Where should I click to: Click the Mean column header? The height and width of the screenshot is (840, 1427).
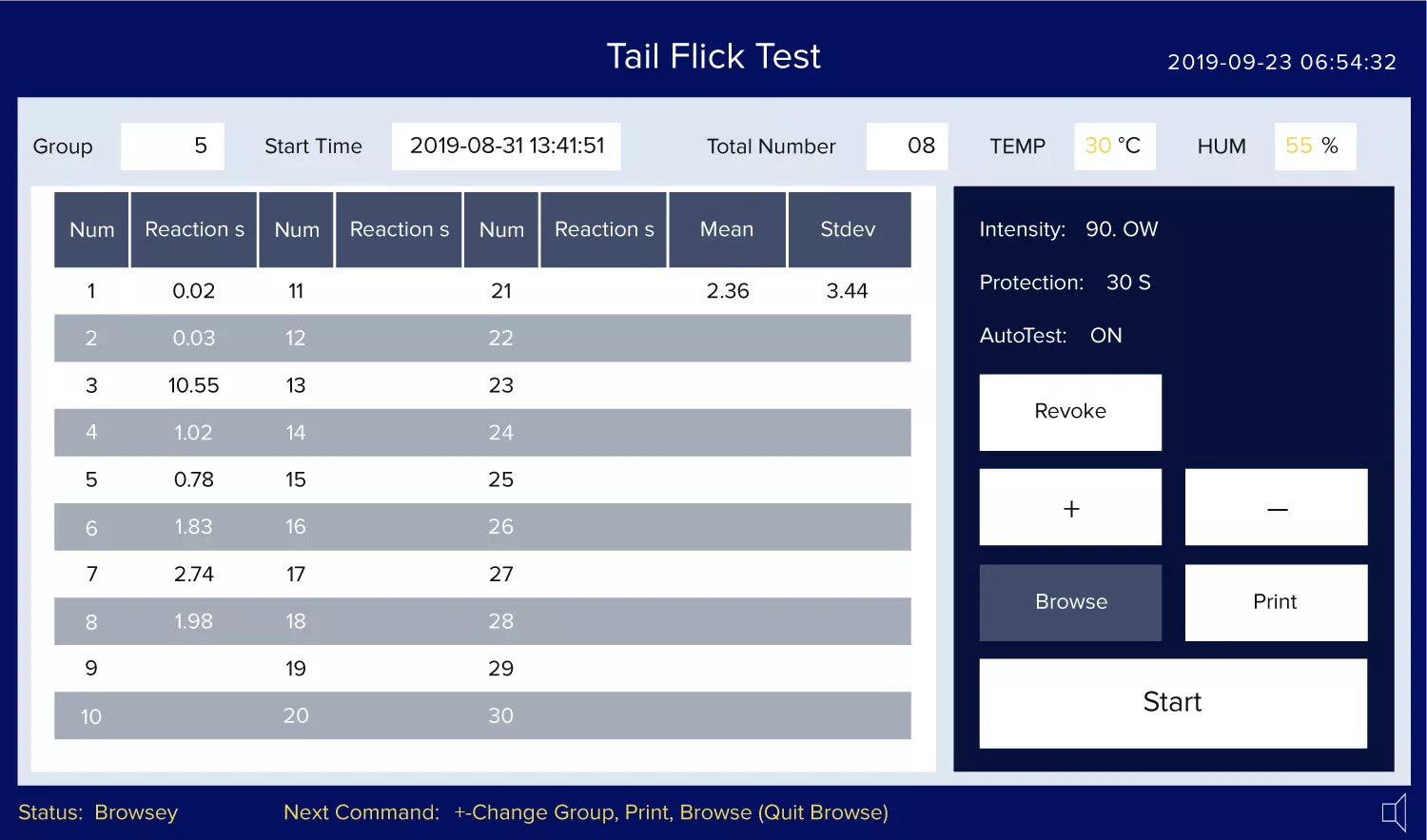point(727,229)
